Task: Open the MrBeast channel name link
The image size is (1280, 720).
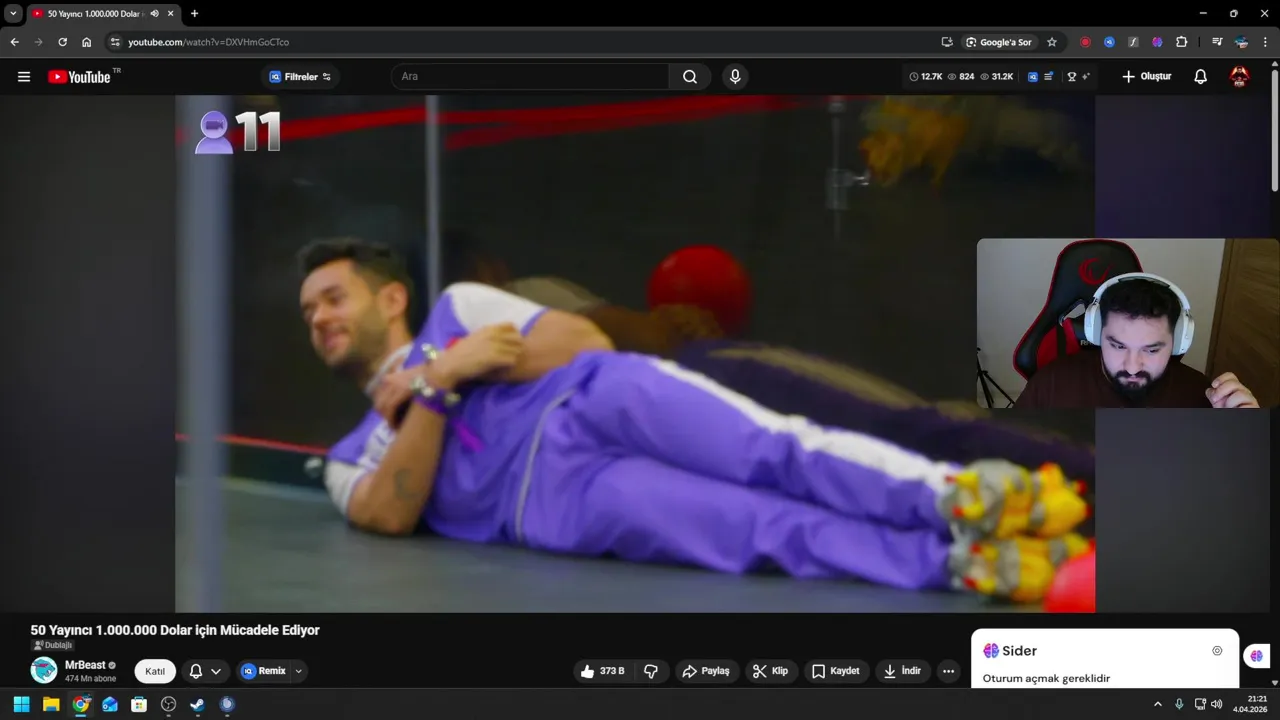Action: [x=85, y=665]
